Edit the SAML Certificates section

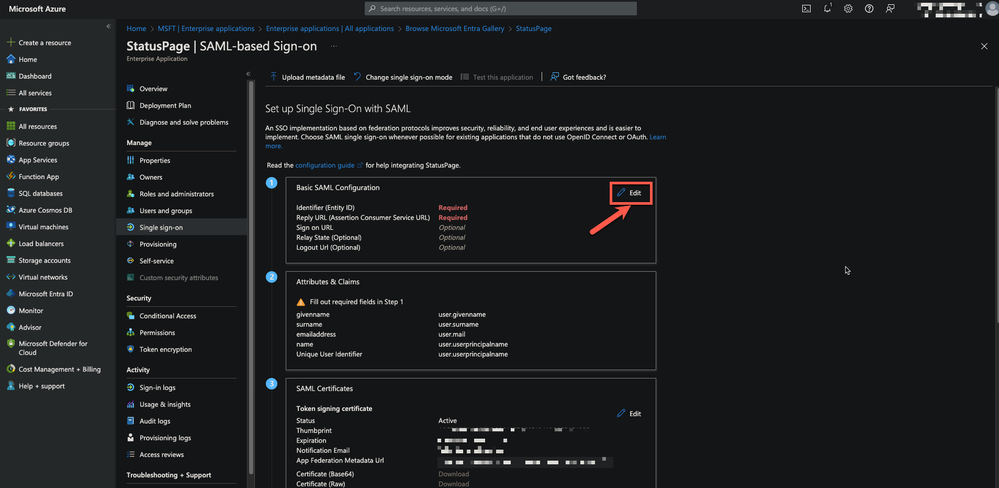pos(629,413)
